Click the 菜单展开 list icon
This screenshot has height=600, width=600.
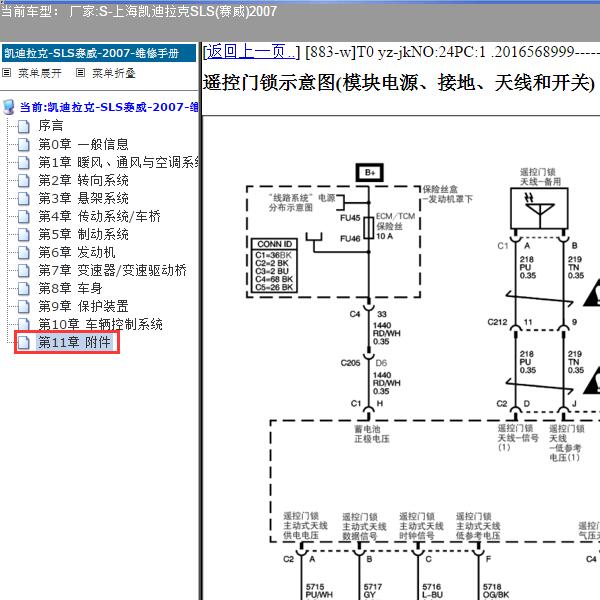(7, 72)
